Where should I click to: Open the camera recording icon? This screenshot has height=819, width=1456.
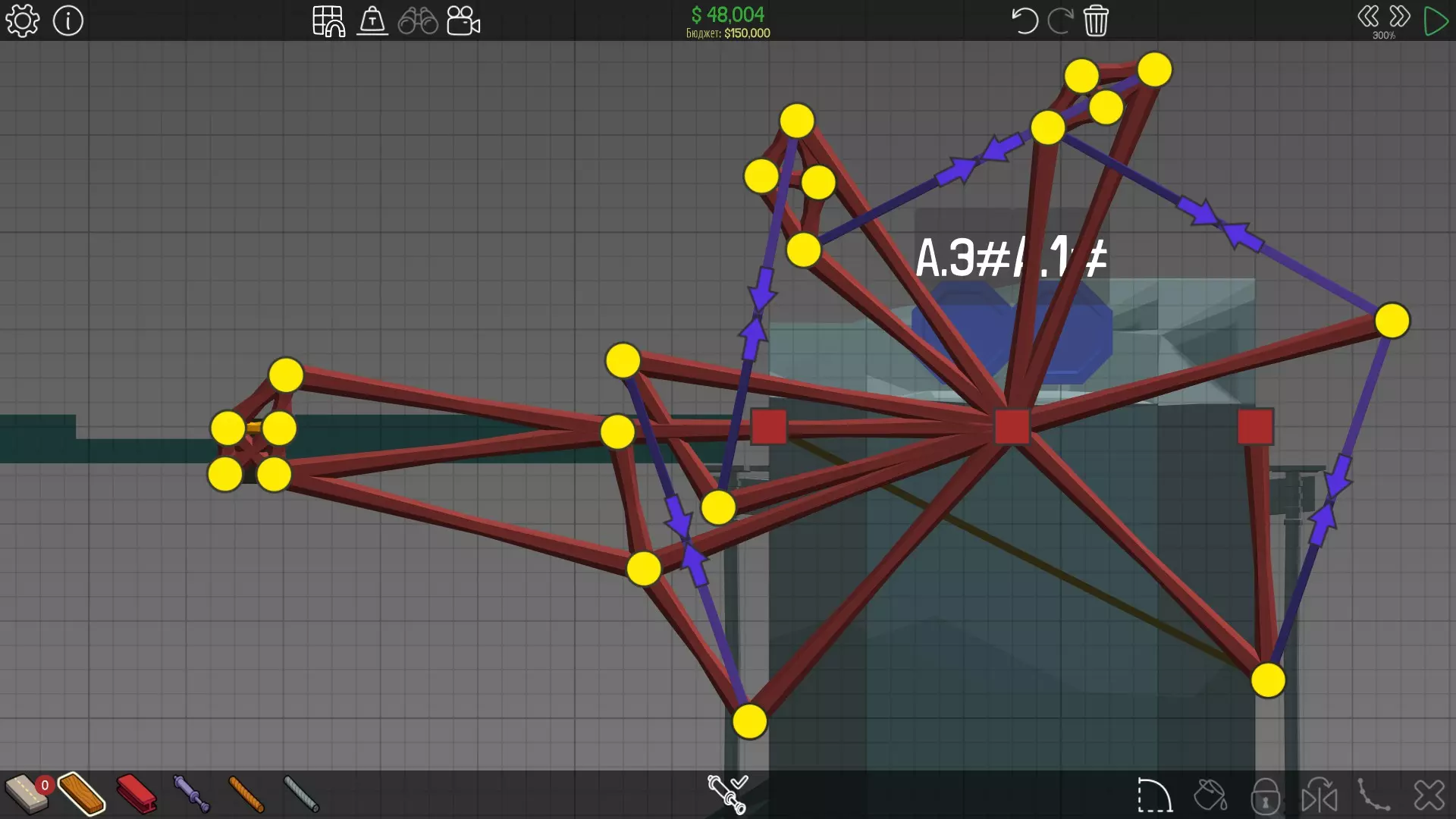pos(463,20)
